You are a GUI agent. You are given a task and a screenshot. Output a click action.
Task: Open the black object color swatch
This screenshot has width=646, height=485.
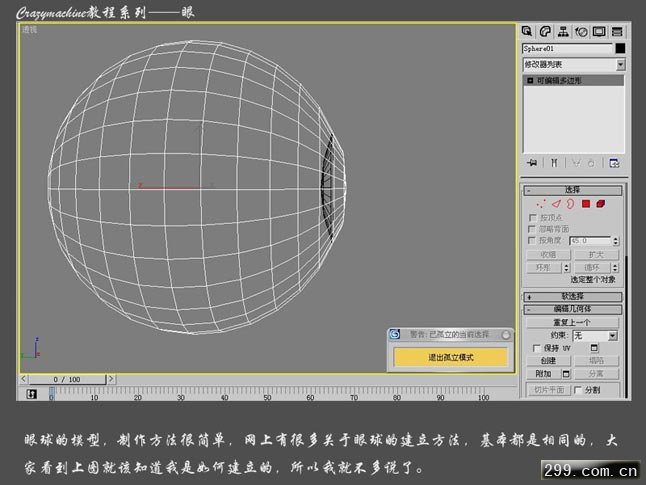620,49
